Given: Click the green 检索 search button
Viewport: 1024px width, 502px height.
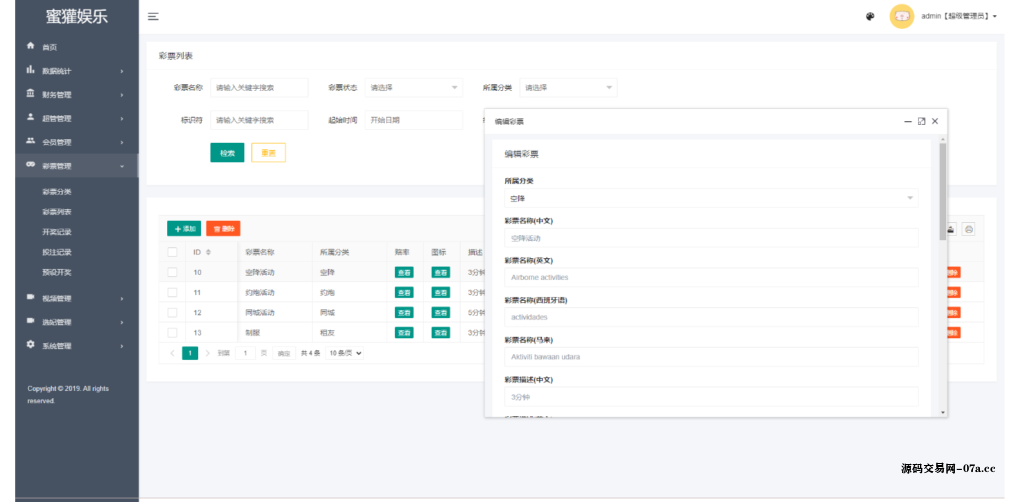Looking at the screenshot, I should (x=227, y=153).
